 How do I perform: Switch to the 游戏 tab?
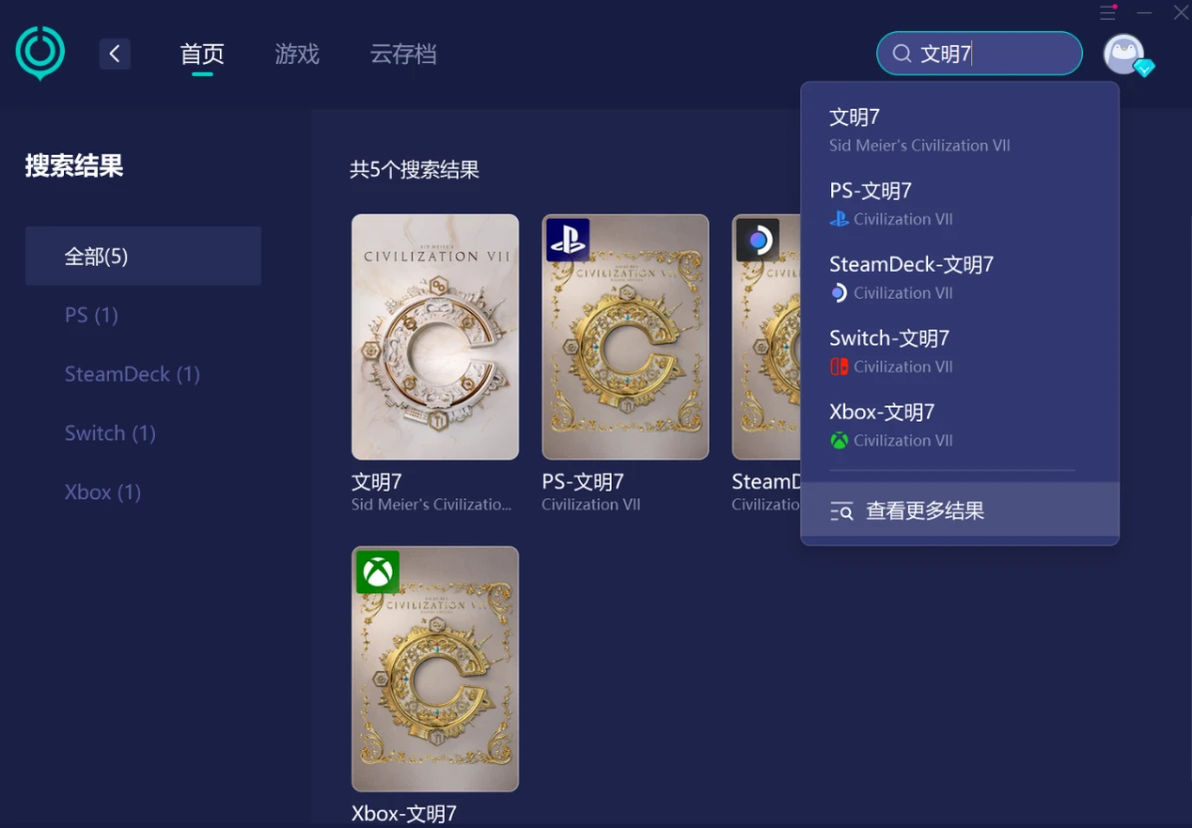pyautogui.click(x=296, y=54)
